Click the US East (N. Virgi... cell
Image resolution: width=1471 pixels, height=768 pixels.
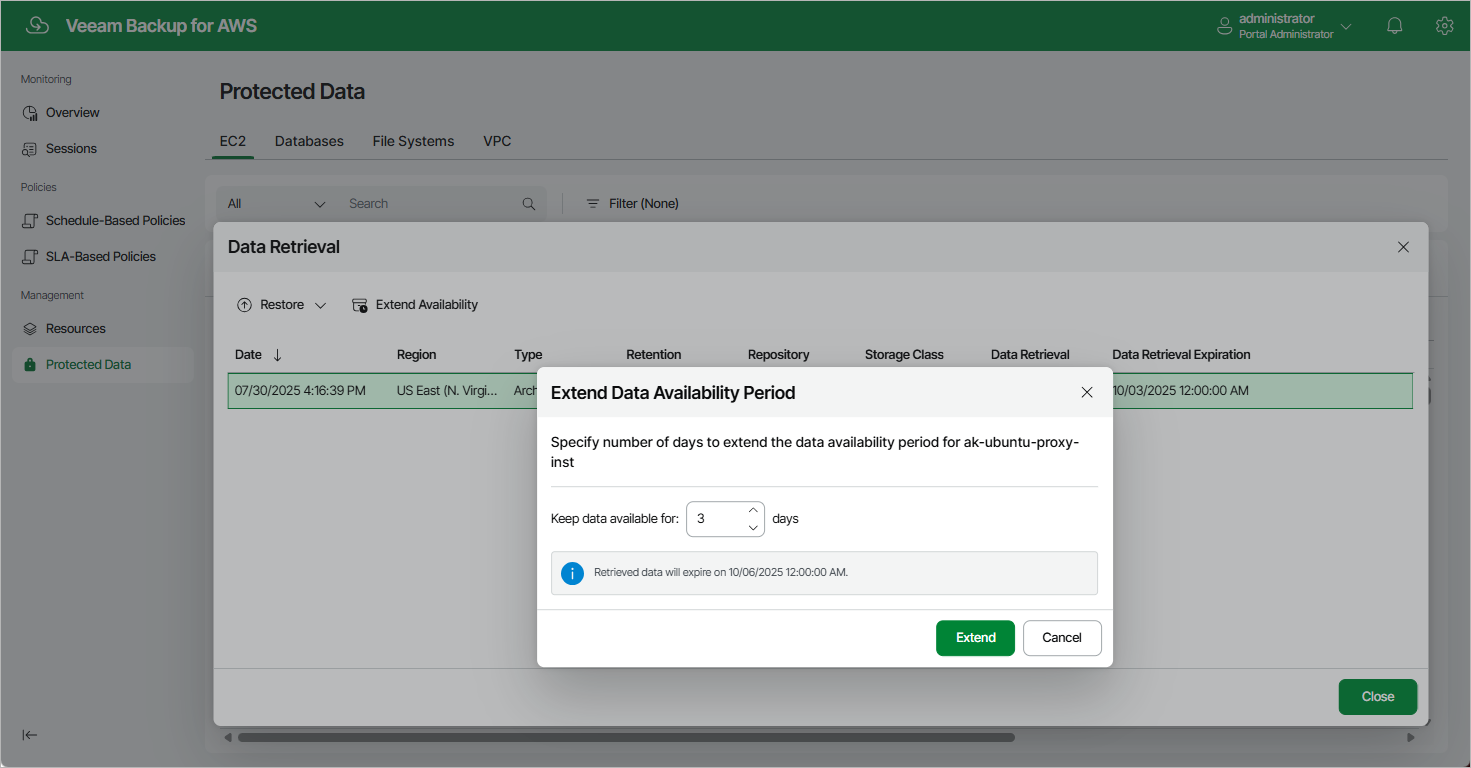[x=446, y=391]
